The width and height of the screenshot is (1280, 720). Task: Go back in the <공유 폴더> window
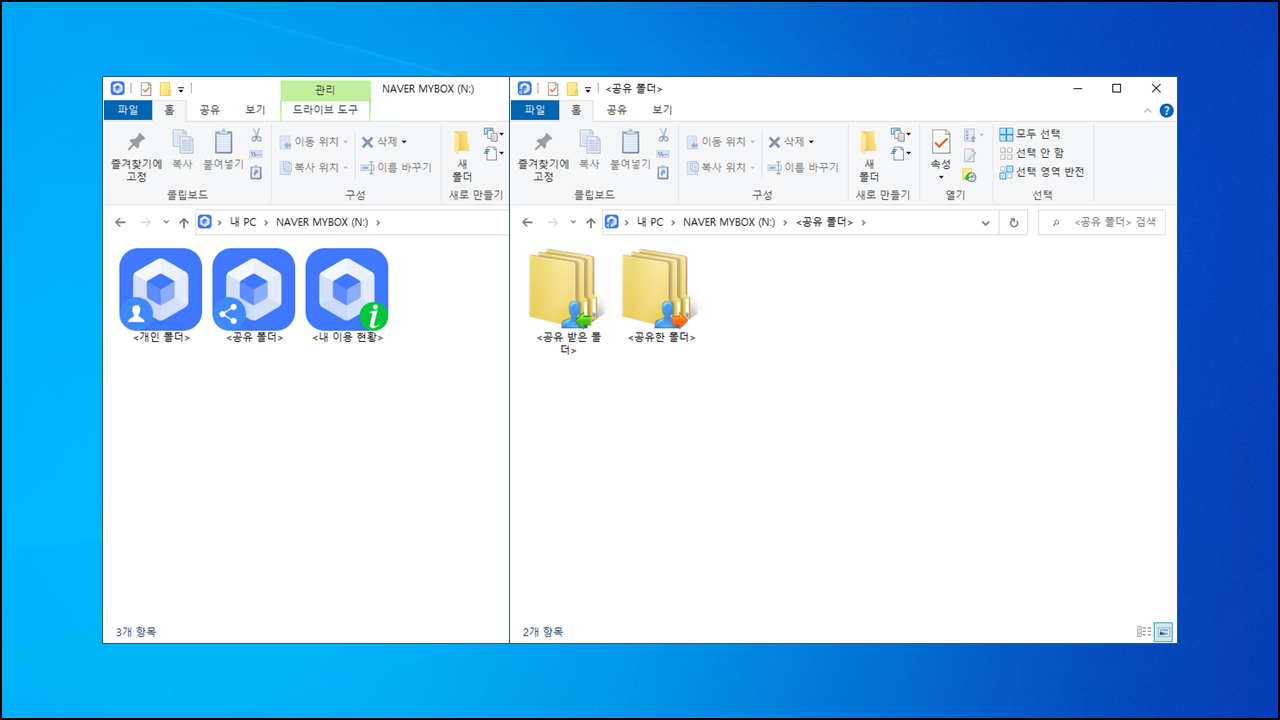point(527,222)
